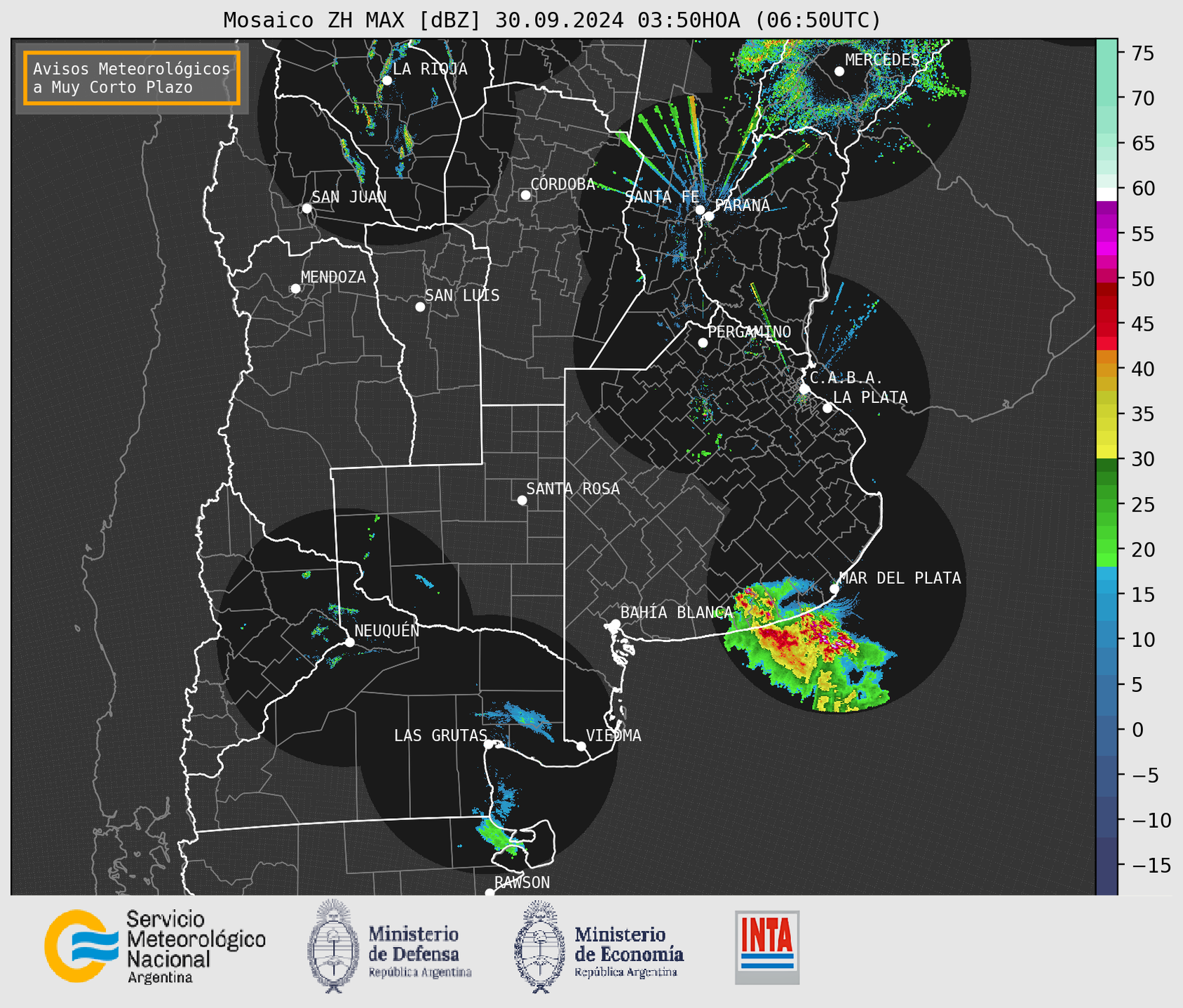Click the 0 tick label on the color scale

(1137, 730)
